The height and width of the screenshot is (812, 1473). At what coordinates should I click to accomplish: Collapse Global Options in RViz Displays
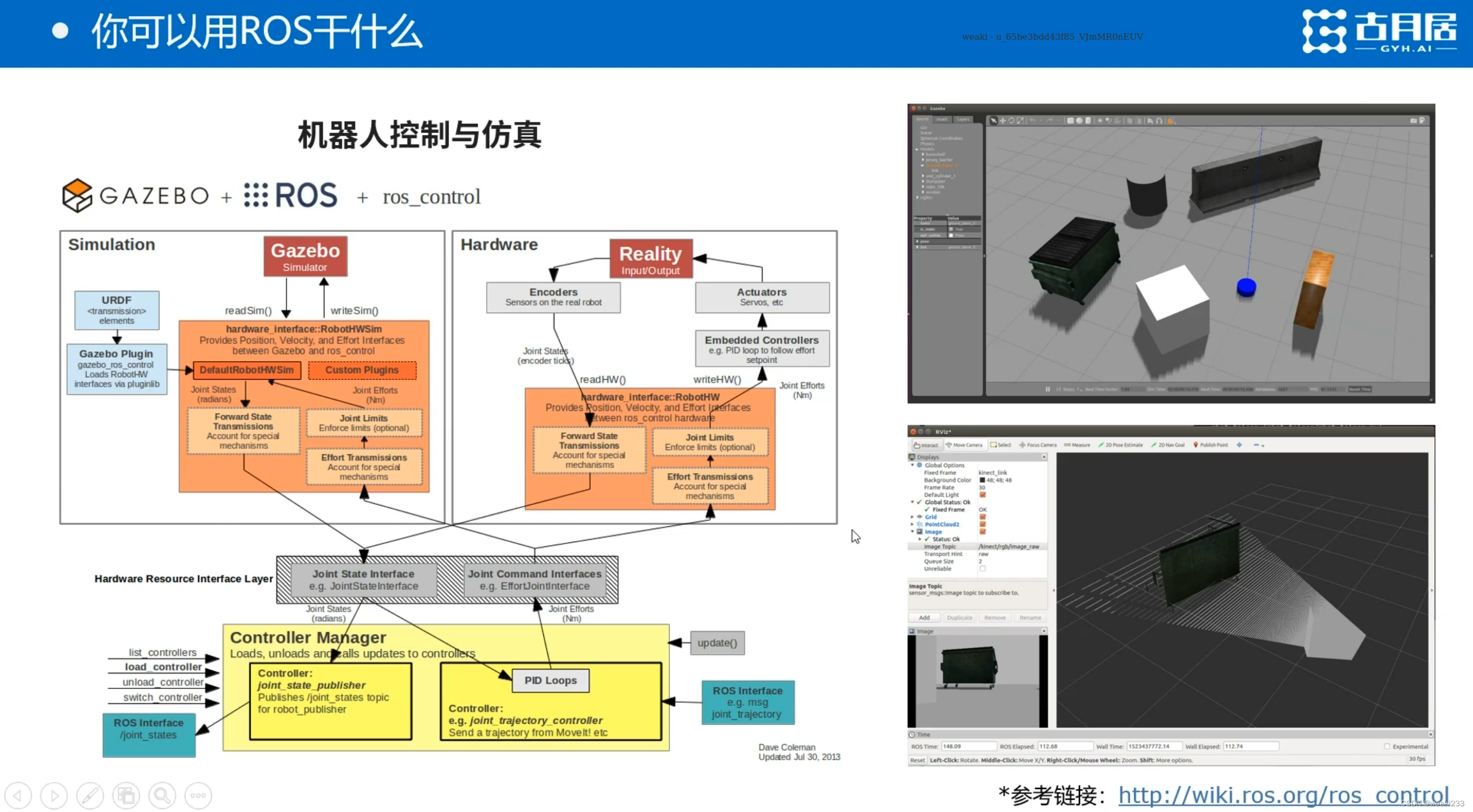coord(913,465)
